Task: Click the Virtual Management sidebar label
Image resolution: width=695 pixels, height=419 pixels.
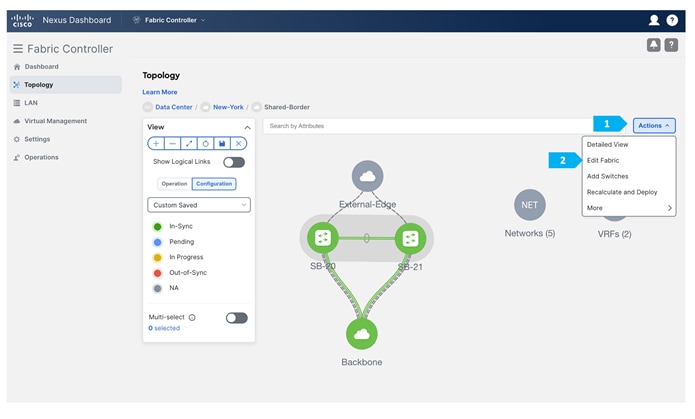Action: click(x=55, y=121)
